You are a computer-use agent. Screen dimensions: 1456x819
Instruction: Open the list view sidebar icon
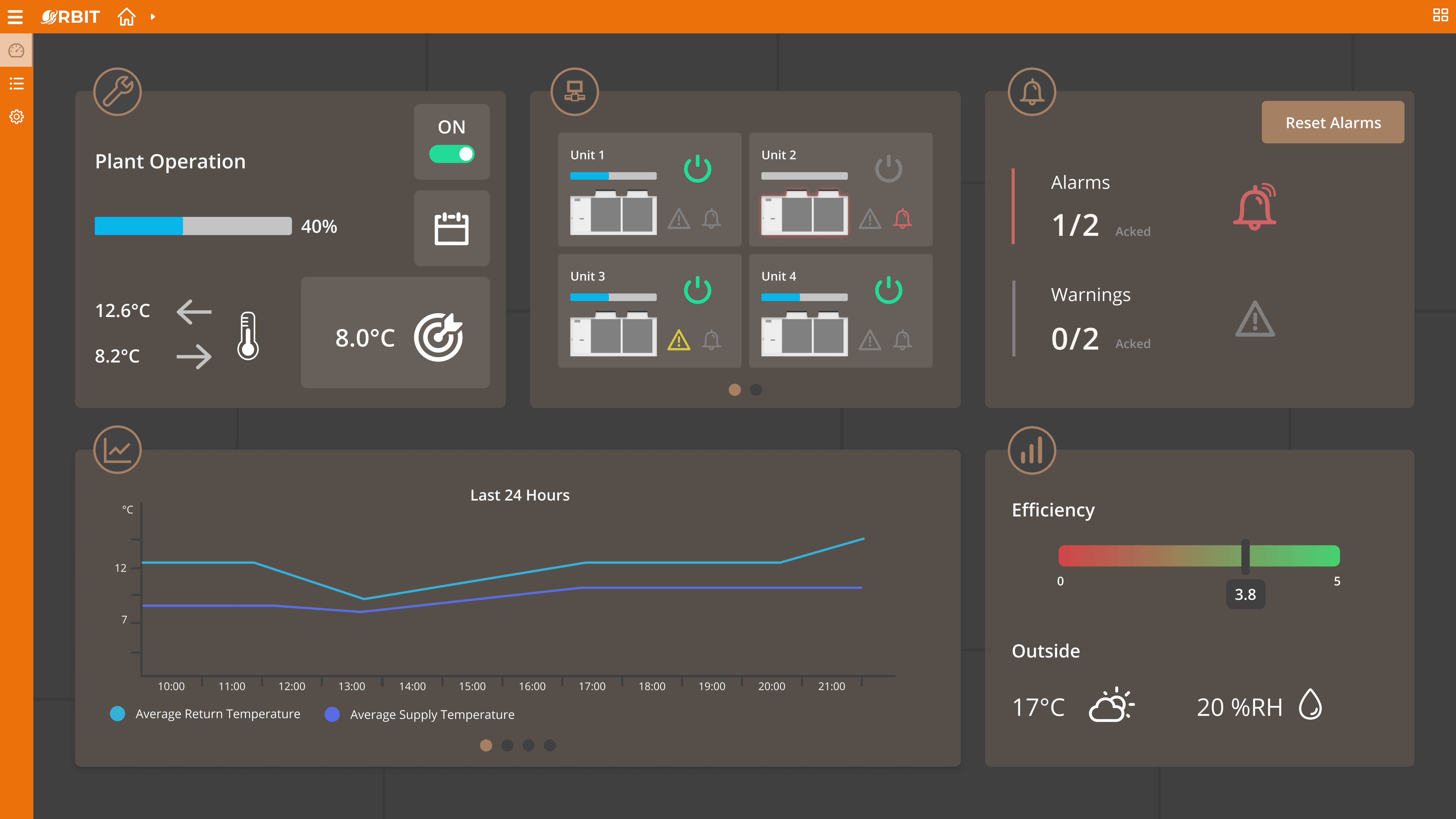tap(16, 84)
